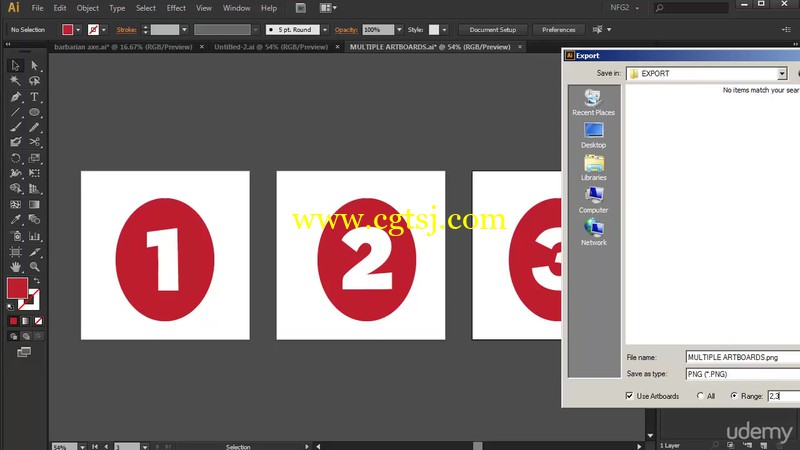Select the Direct Selection tool
The height and width of the screenshot is (450, 800).
[x=34, y=65]
